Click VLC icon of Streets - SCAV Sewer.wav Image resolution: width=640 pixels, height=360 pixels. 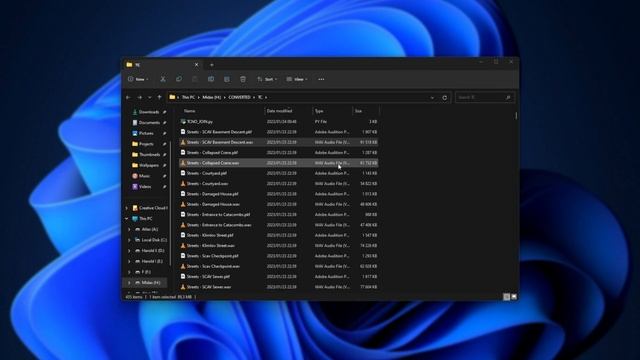click(183, 287)
